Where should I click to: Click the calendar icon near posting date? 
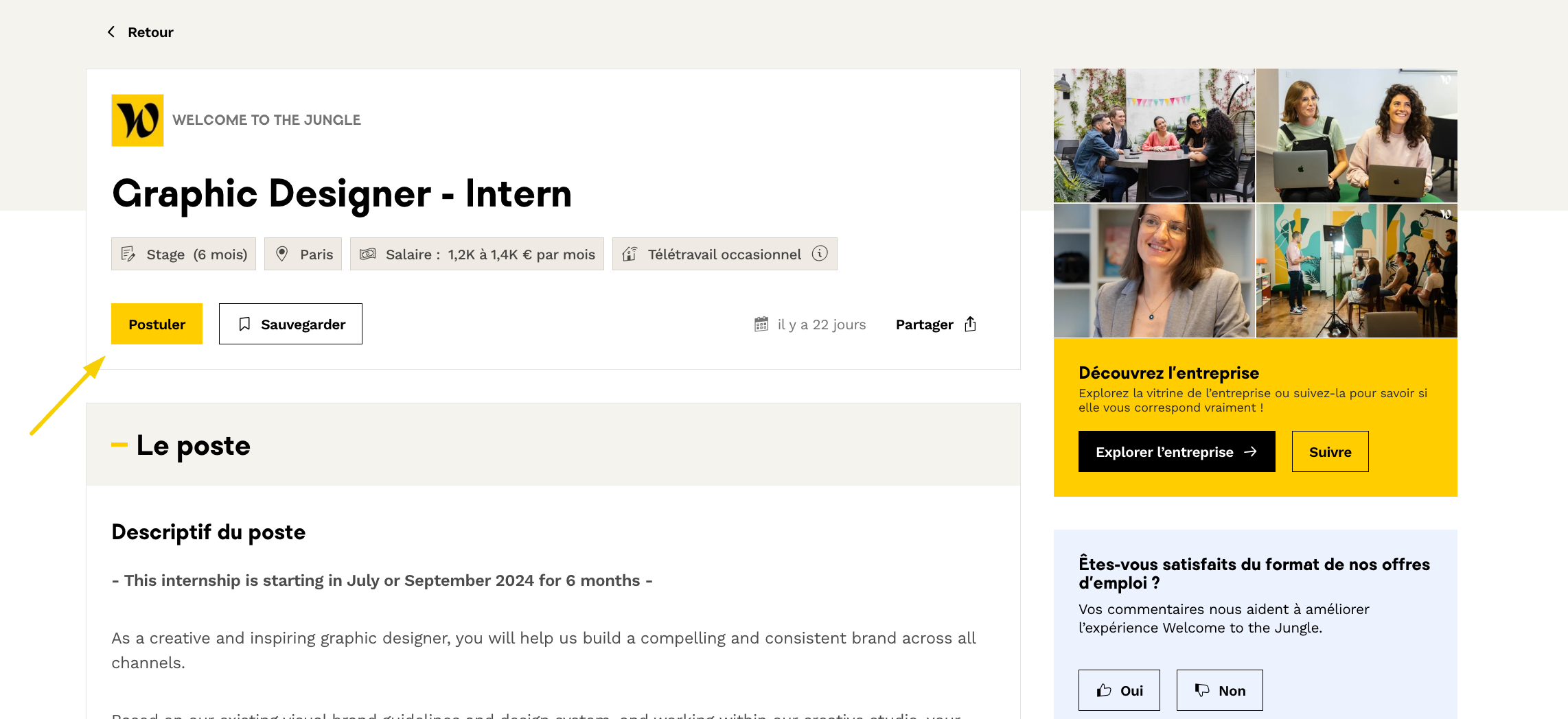pos(761,324)
